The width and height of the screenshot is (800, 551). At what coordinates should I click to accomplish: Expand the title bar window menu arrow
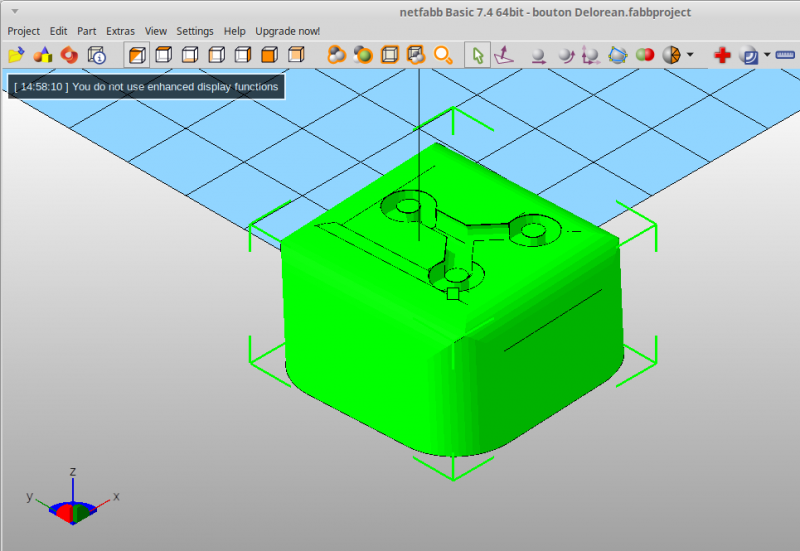[x=15, y=11]
